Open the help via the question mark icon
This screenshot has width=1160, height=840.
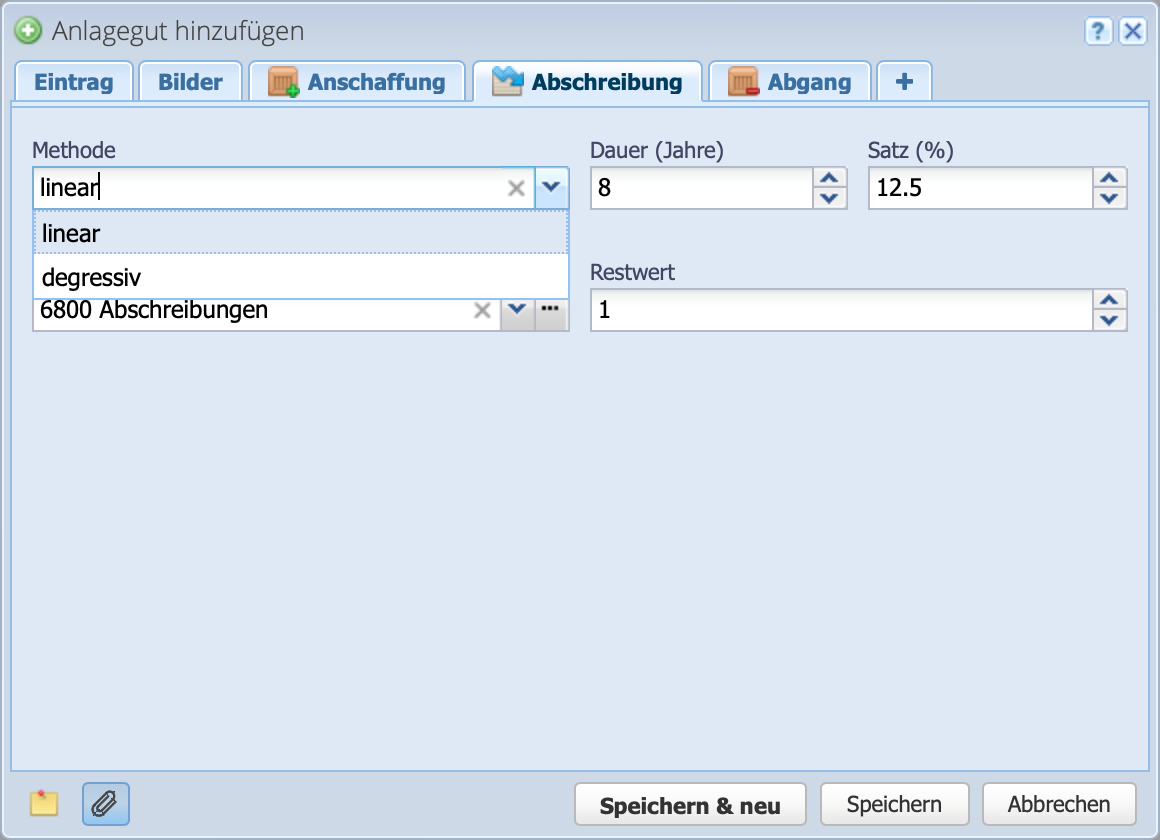(1098, 31)
